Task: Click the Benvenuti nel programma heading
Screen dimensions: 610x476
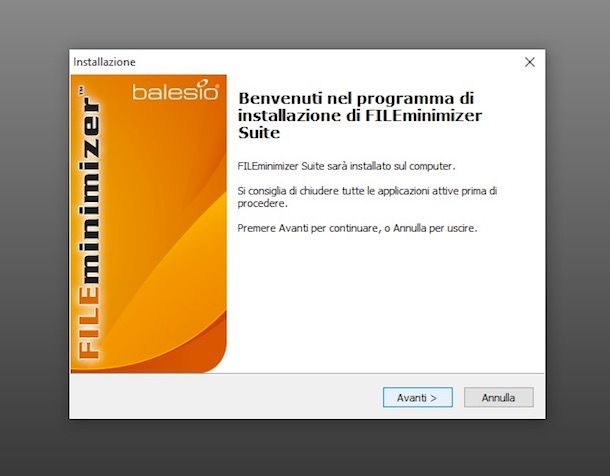Action: 360,116
